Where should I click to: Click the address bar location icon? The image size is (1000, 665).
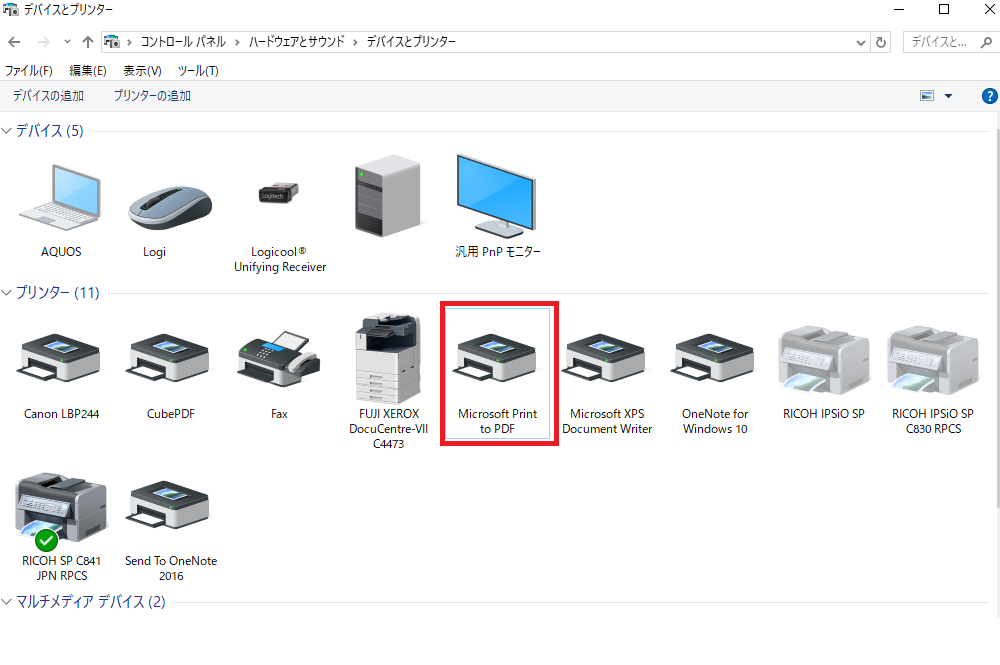click(112, 41)
